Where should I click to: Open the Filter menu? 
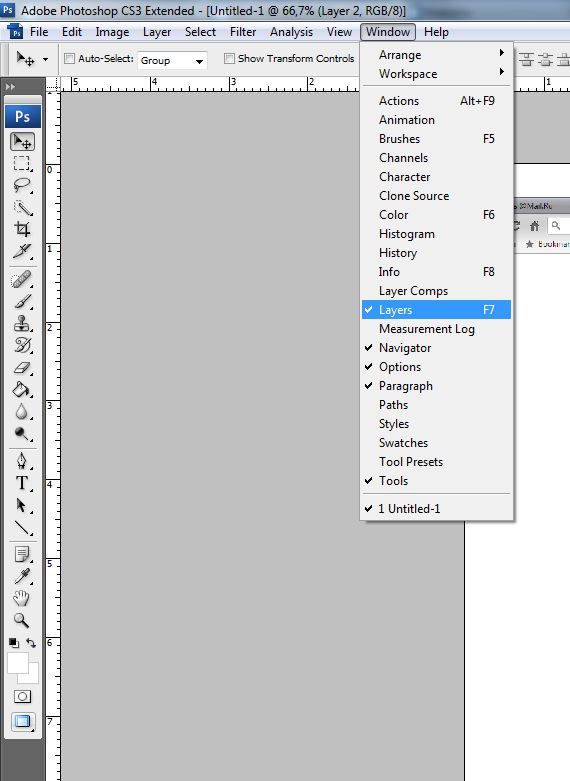click(x=243, y=32)
